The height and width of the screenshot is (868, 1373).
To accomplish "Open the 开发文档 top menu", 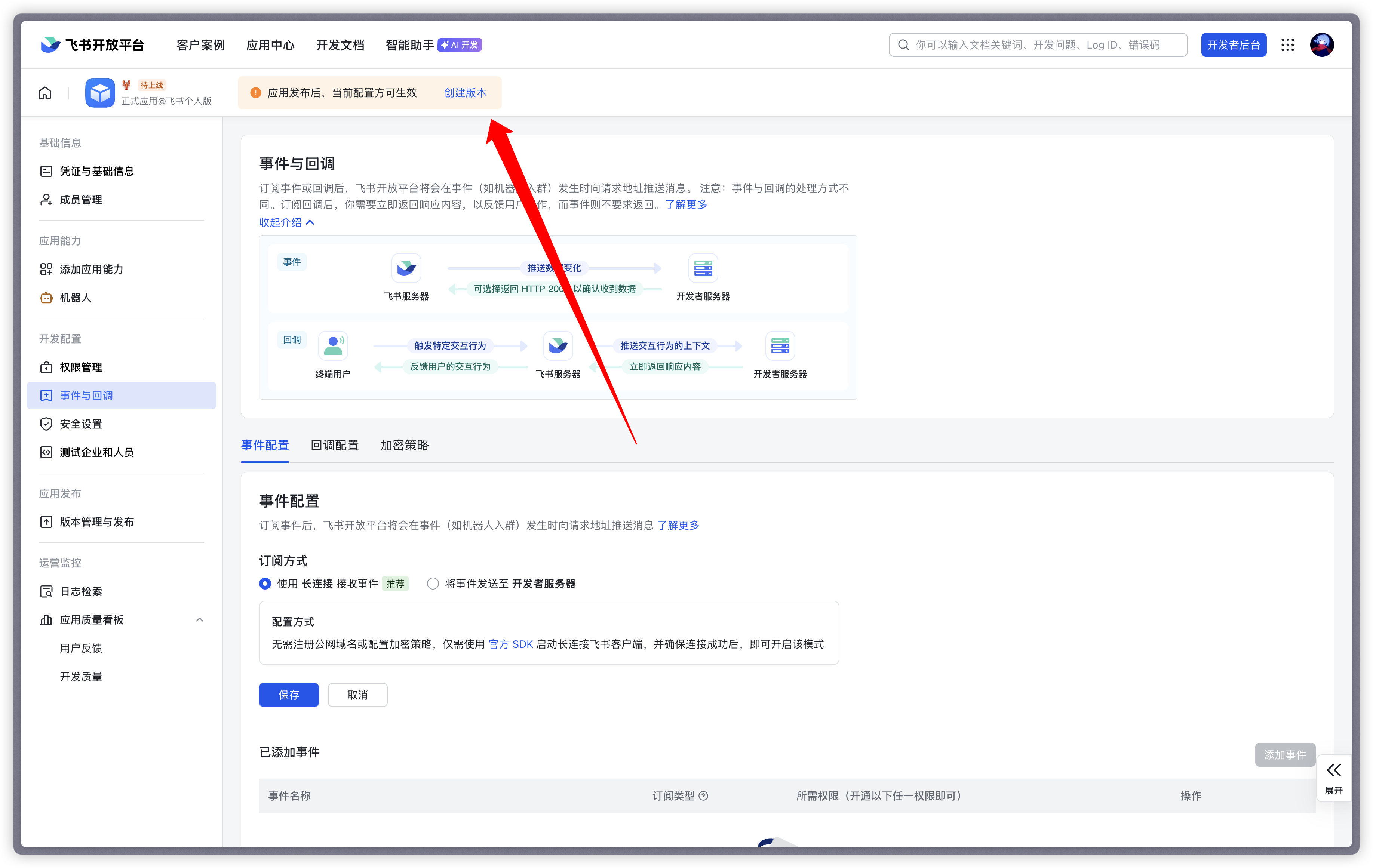I will click(340, 45).
